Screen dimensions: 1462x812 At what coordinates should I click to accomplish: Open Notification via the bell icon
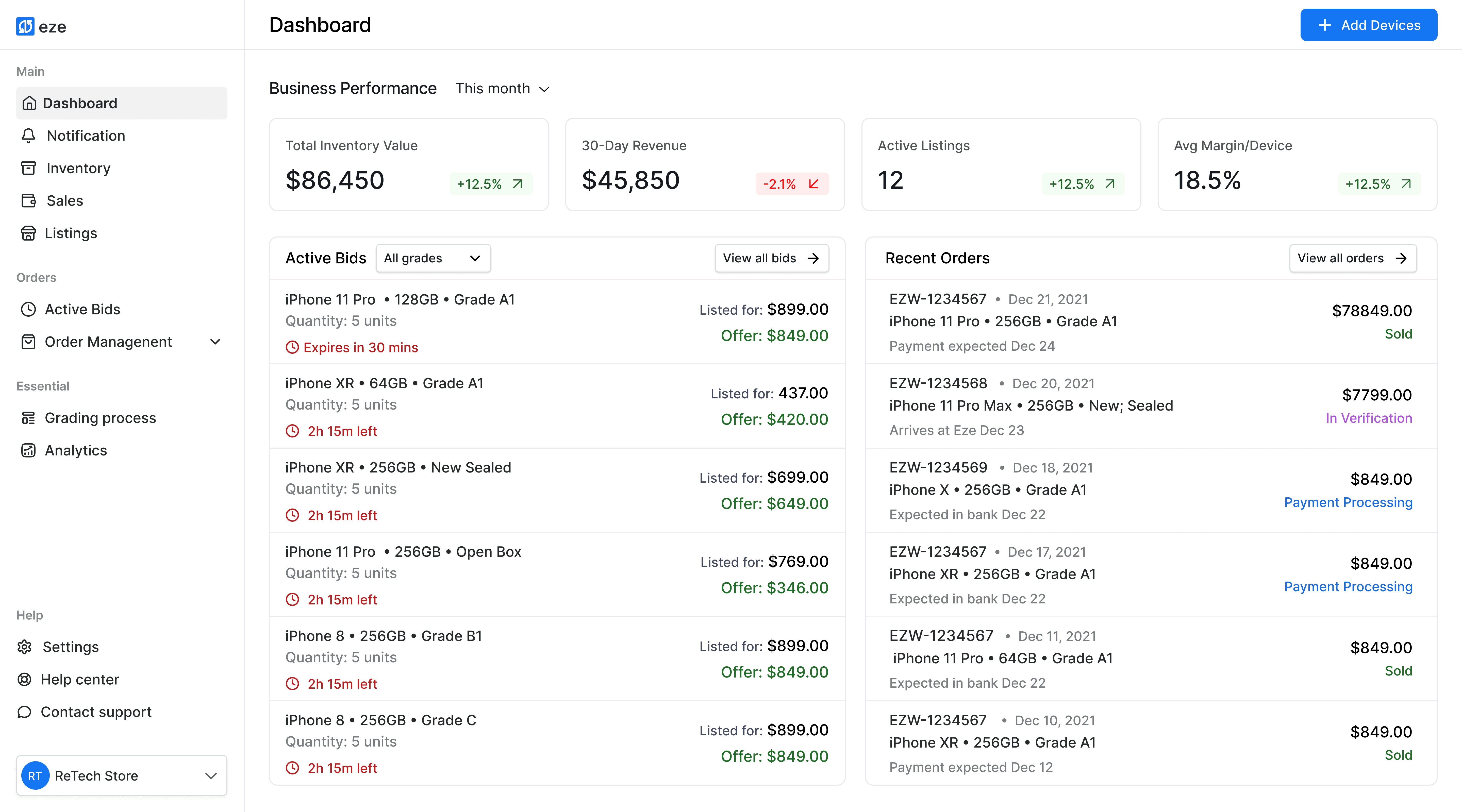pos(28,136)
